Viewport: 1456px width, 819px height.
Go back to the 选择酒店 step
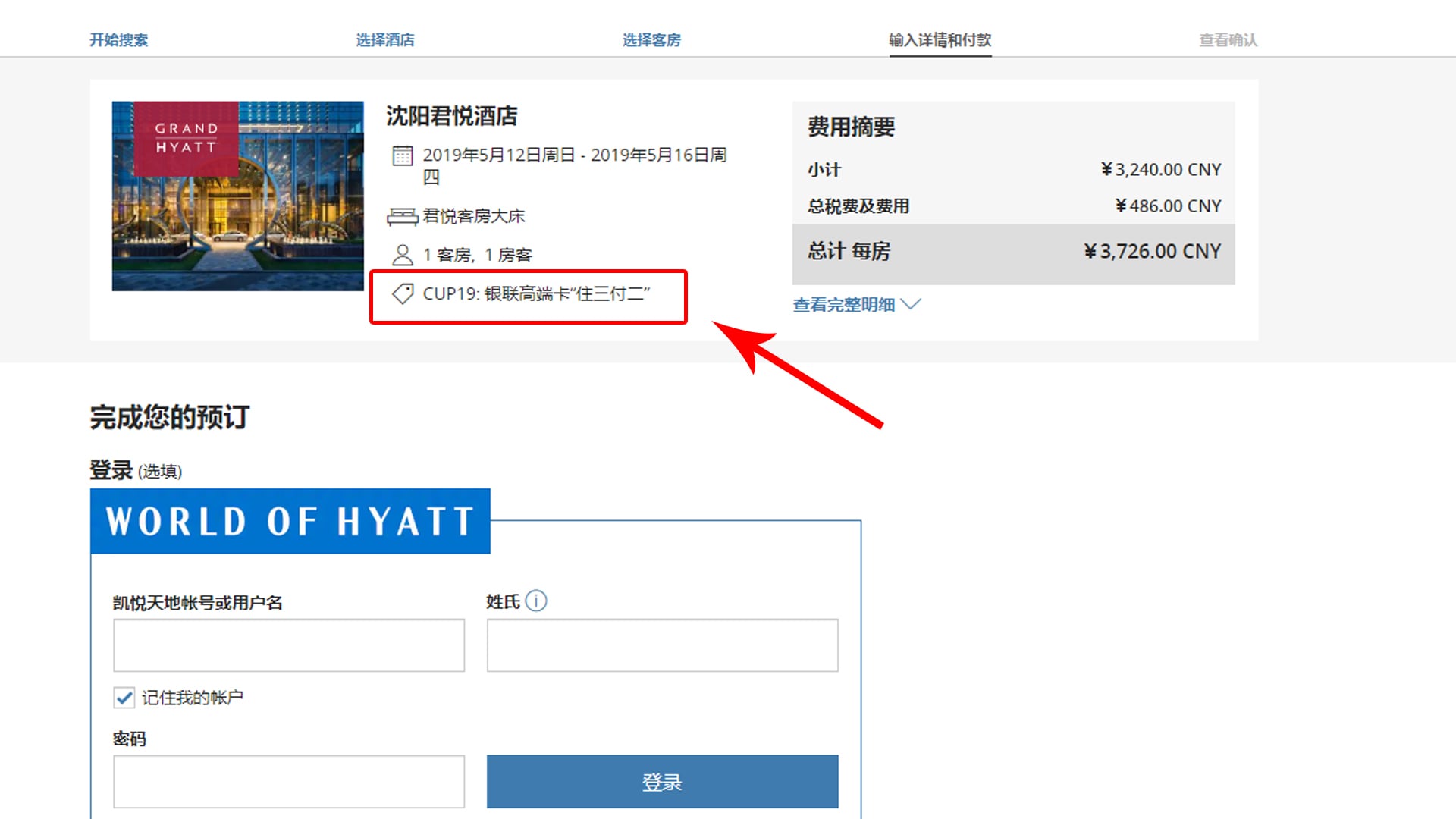(x=385, y=40)
